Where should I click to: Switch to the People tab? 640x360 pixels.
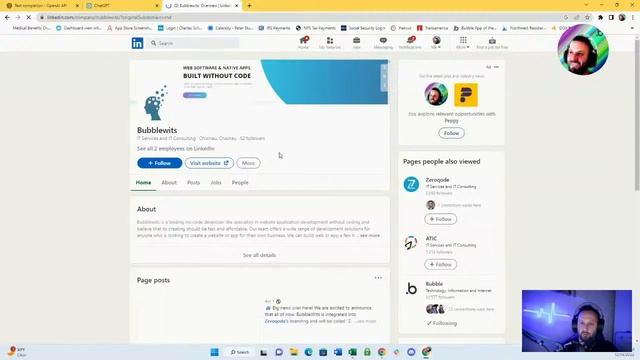click(240, 182)
